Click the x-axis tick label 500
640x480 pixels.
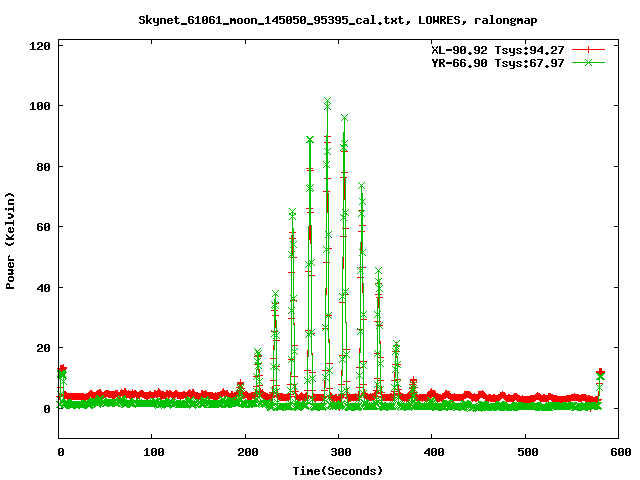click(x=524, y=453)
